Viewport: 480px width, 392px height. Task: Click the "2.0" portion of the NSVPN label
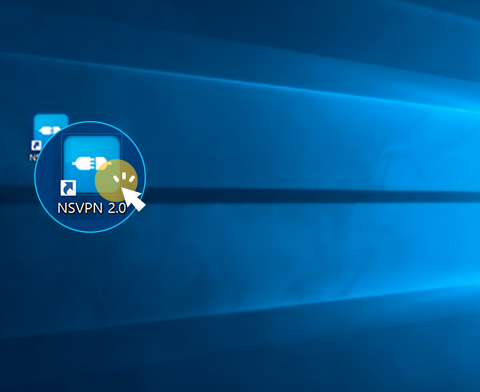pyautogui.click(x=118, y=208)
